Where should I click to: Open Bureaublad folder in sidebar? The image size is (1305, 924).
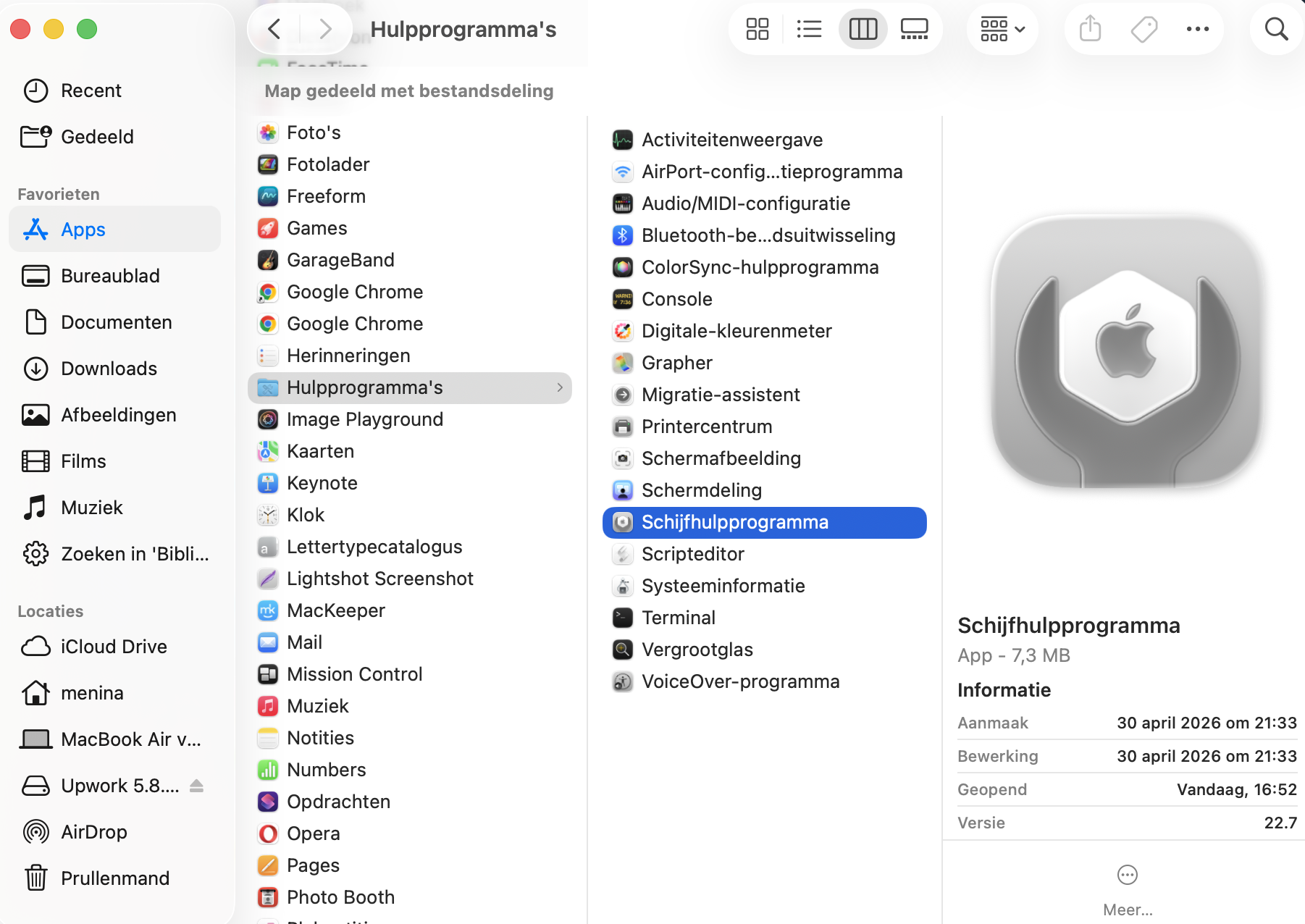[x=114, y=276]
